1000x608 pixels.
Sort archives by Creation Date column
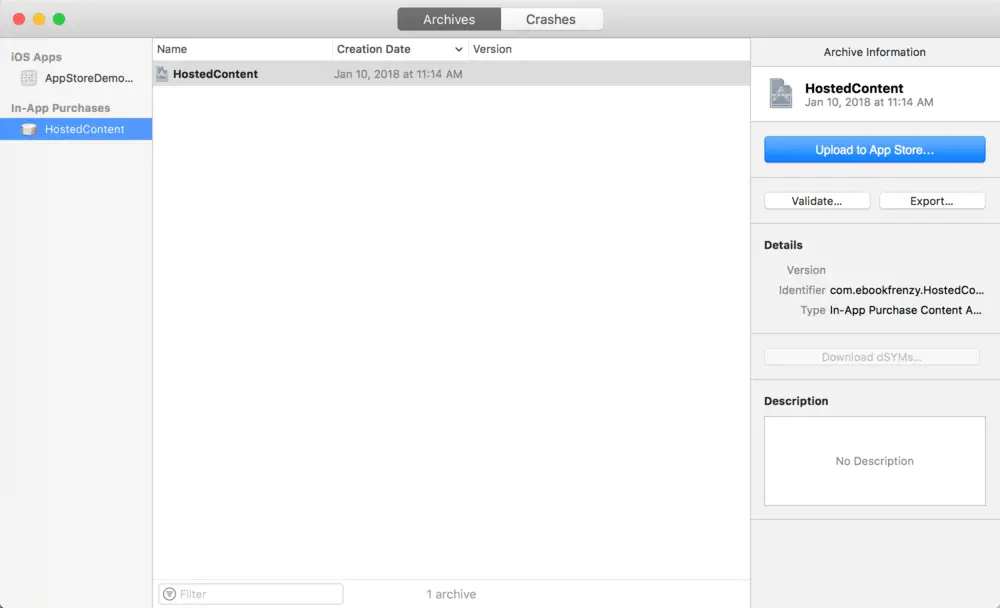(x=390, y=49)
